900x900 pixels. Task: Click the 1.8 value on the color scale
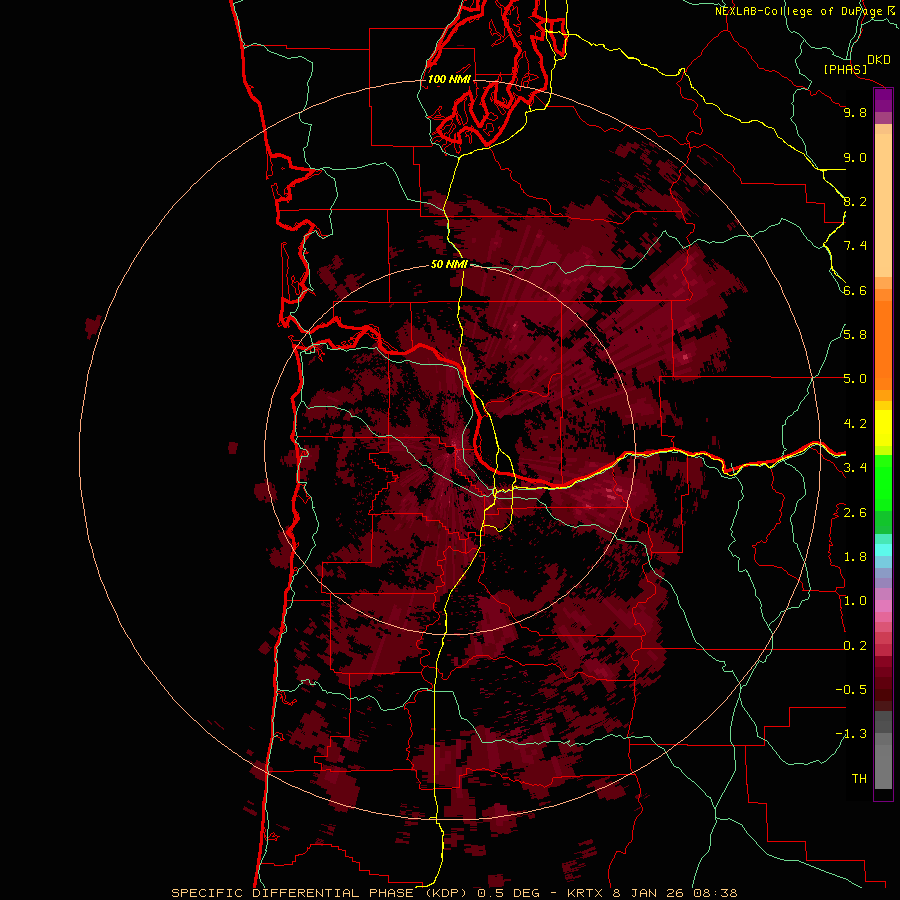click(855, 557)
